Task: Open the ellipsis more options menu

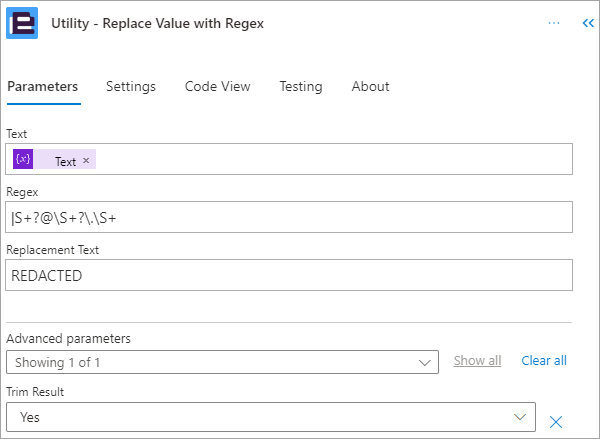Action: 554,23
